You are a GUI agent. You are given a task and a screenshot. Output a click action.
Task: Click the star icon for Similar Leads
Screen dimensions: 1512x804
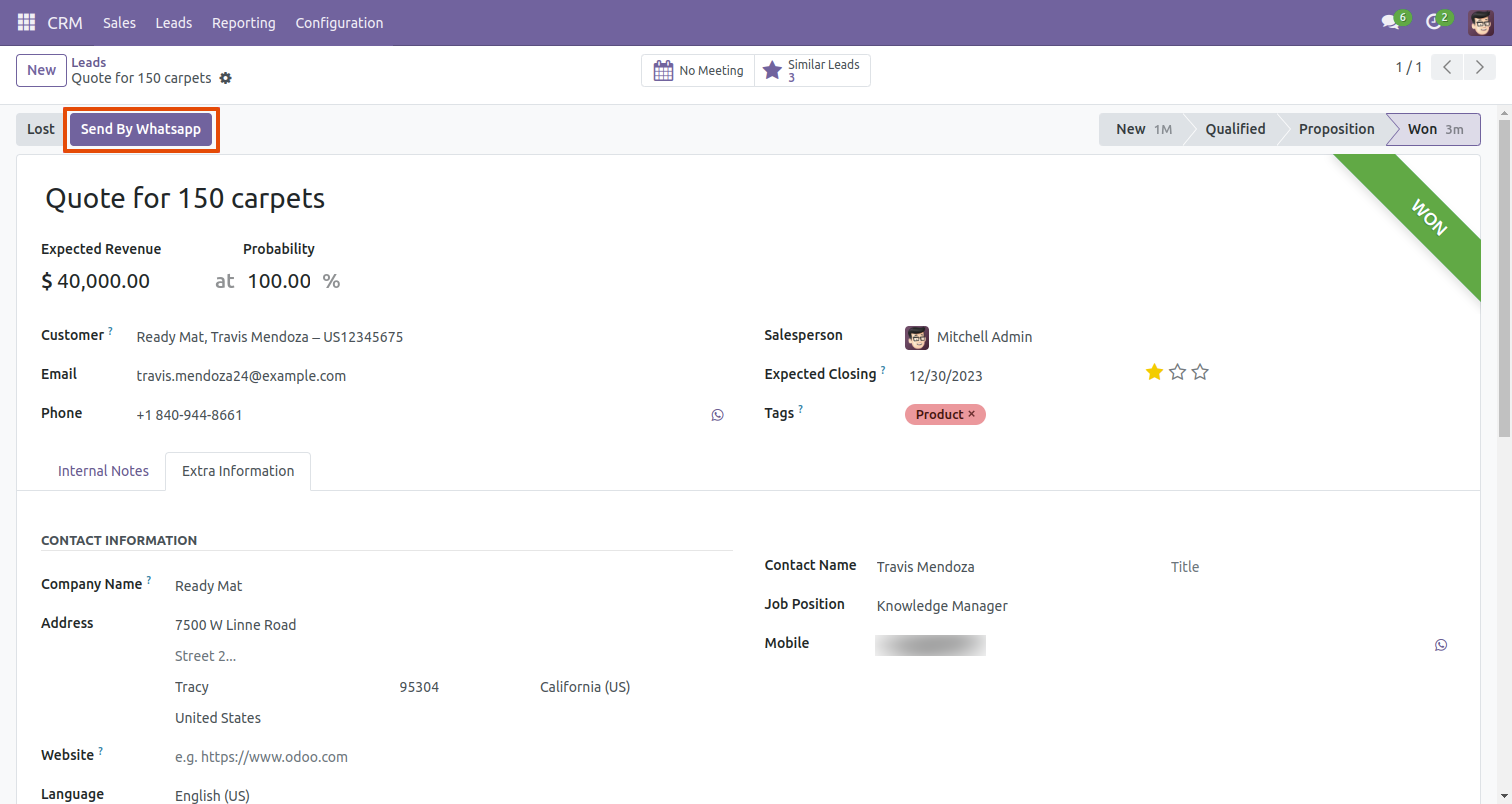772,71
